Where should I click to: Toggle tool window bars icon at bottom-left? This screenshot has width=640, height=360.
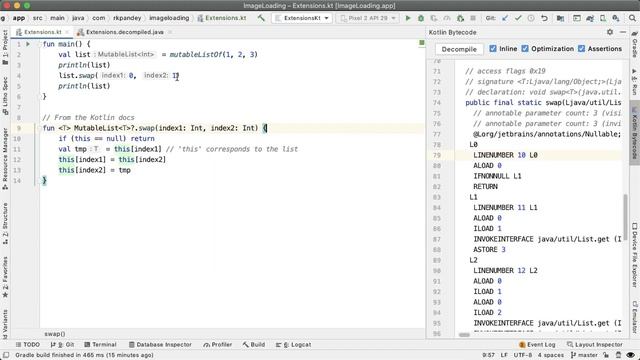(x=6, y=355)
